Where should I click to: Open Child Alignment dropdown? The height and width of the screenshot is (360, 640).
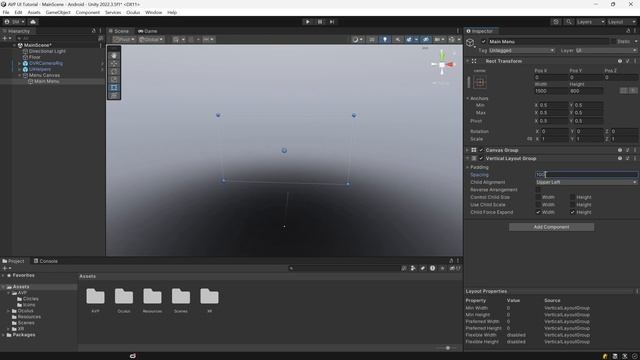586,182
